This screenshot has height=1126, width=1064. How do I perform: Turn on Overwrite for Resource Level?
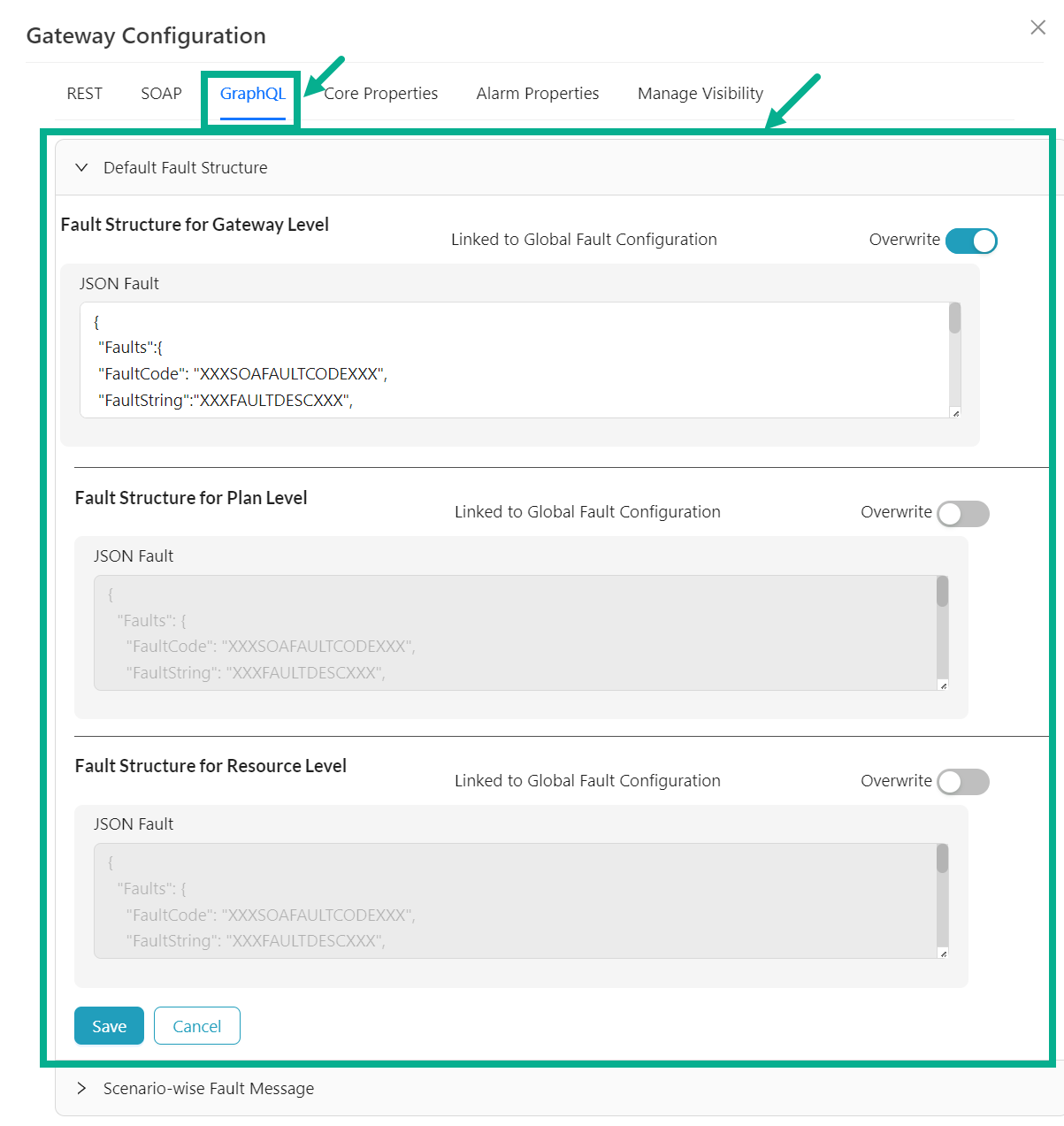pos(963,782)
